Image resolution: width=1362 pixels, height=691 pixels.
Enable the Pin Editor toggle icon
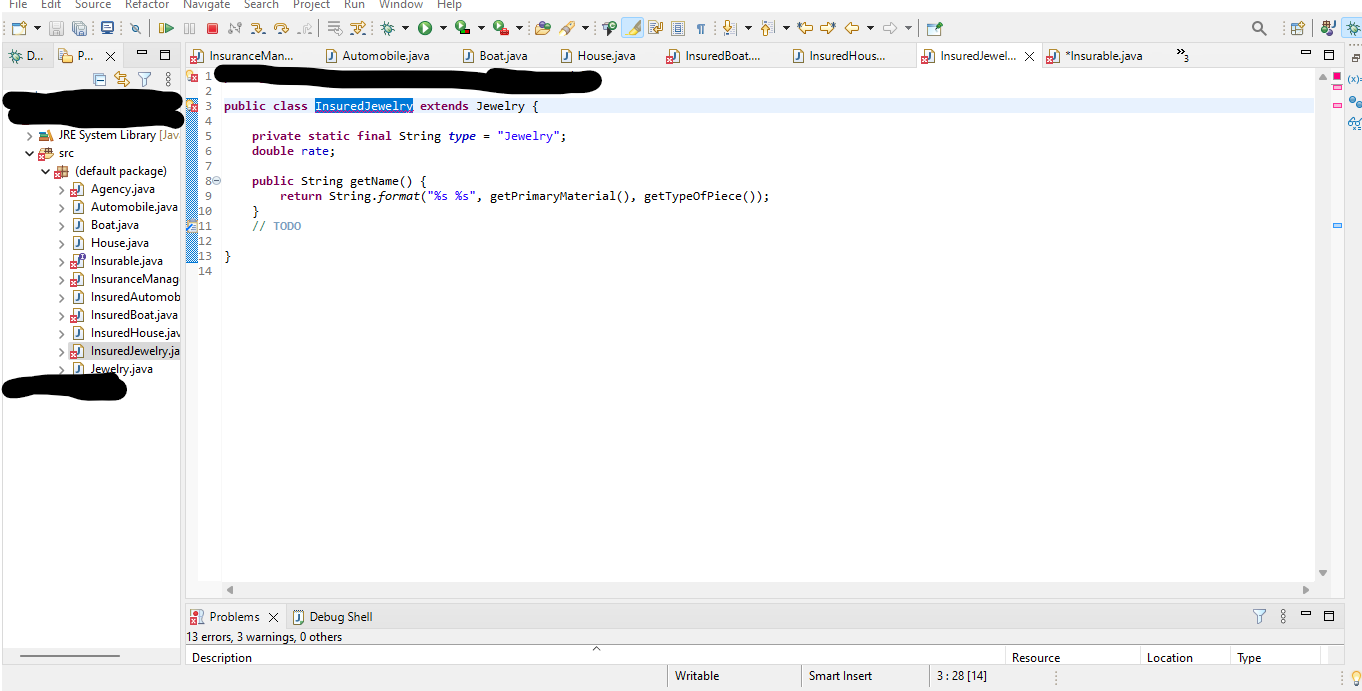click(x=933, y=28)
